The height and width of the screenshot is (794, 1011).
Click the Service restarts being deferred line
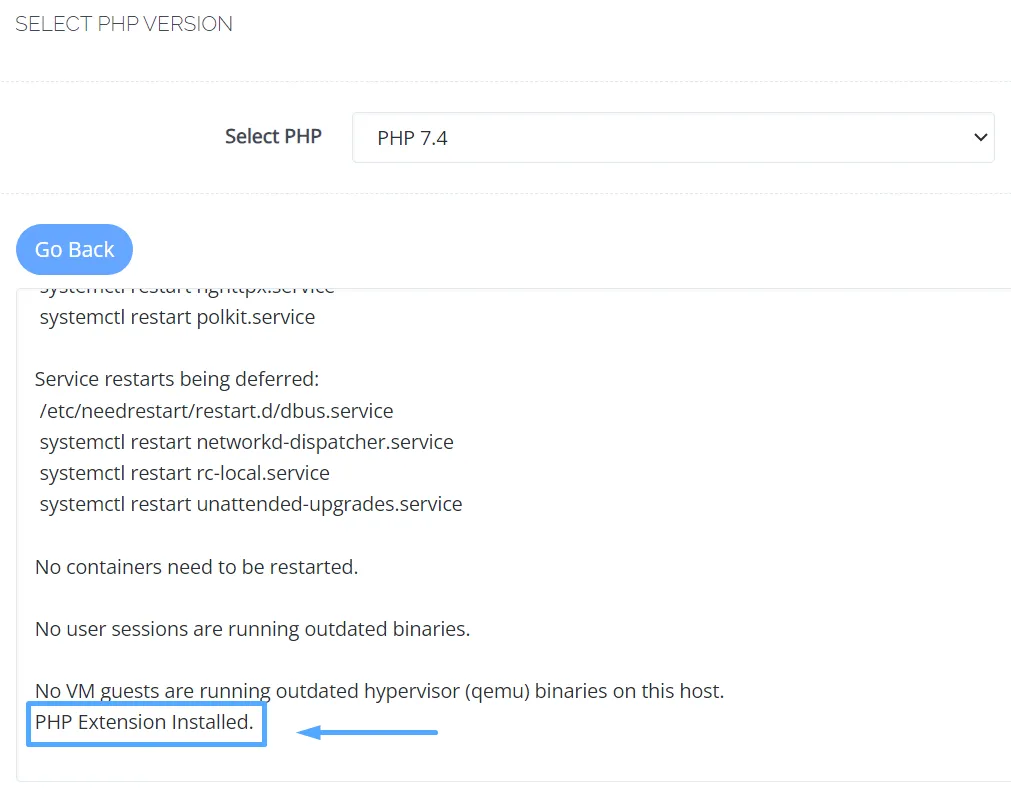tap(177, 379)
